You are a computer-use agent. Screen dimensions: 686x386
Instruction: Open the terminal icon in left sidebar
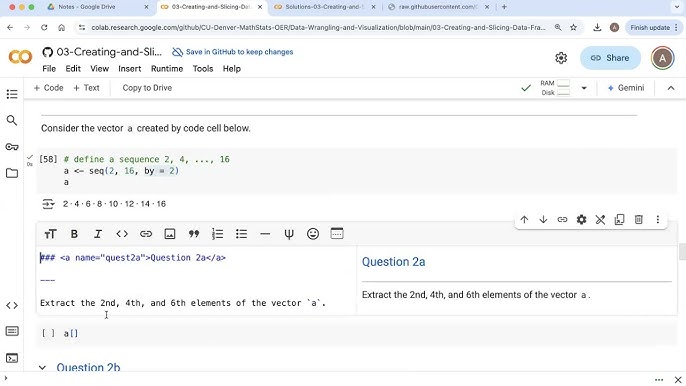(12, 358)
